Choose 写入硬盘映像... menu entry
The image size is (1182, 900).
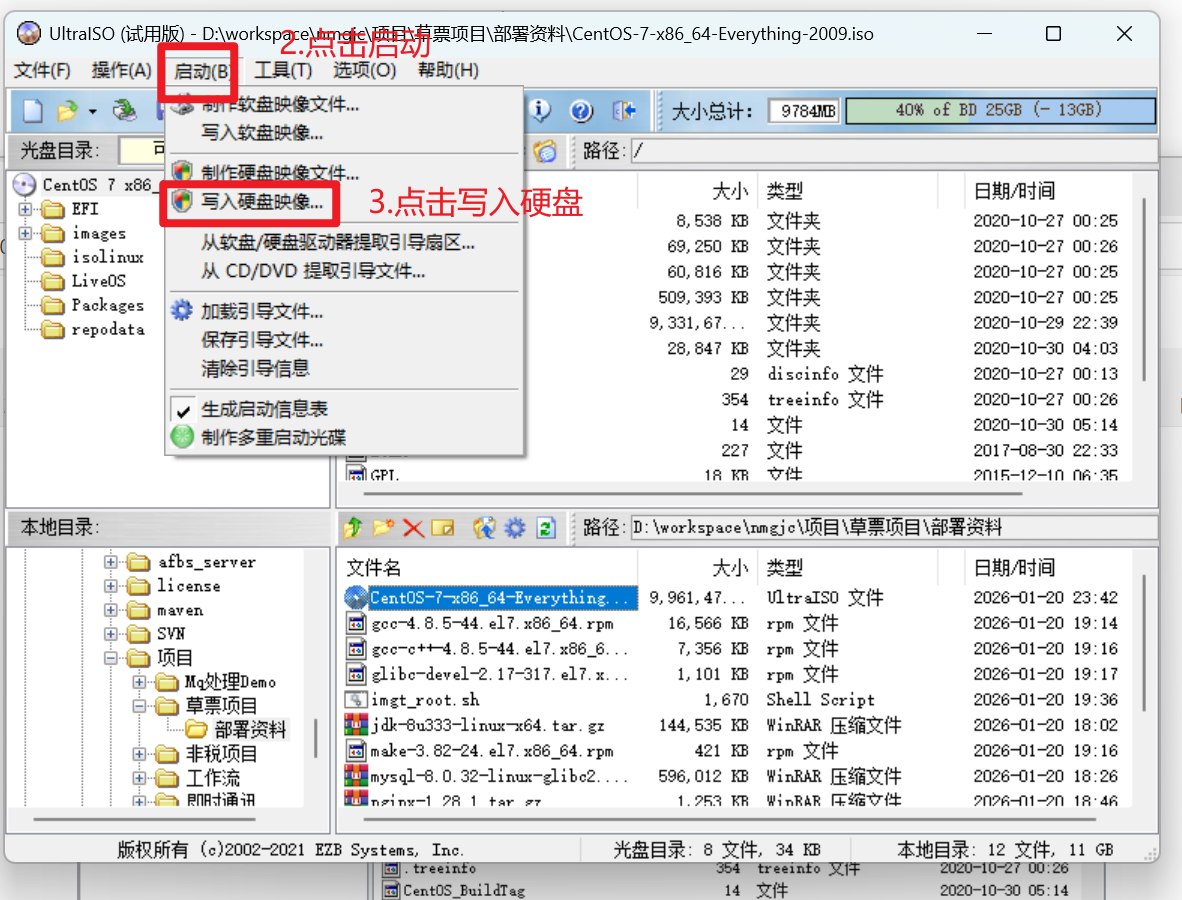344,201
